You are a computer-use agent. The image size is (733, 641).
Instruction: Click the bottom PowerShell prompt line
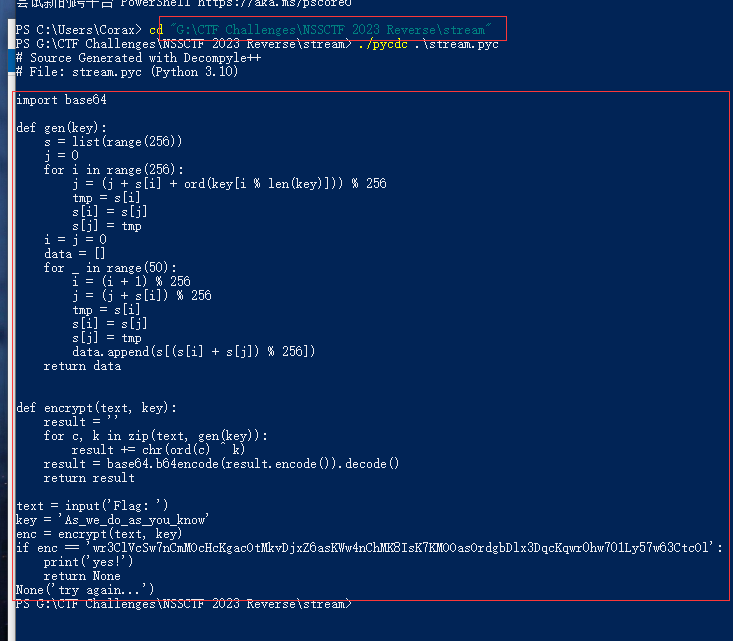(x=183, y=604)
